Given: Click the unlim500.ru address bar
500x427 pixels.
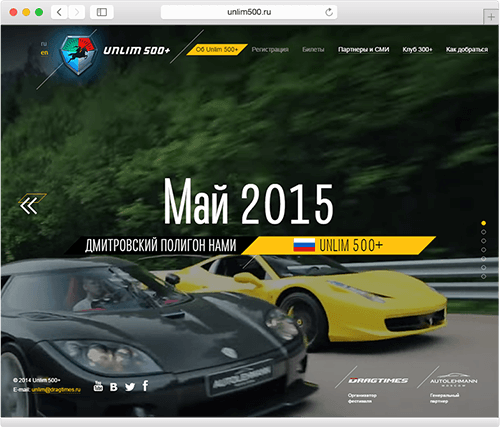Looking at the screenshot, I should point(249,12).
